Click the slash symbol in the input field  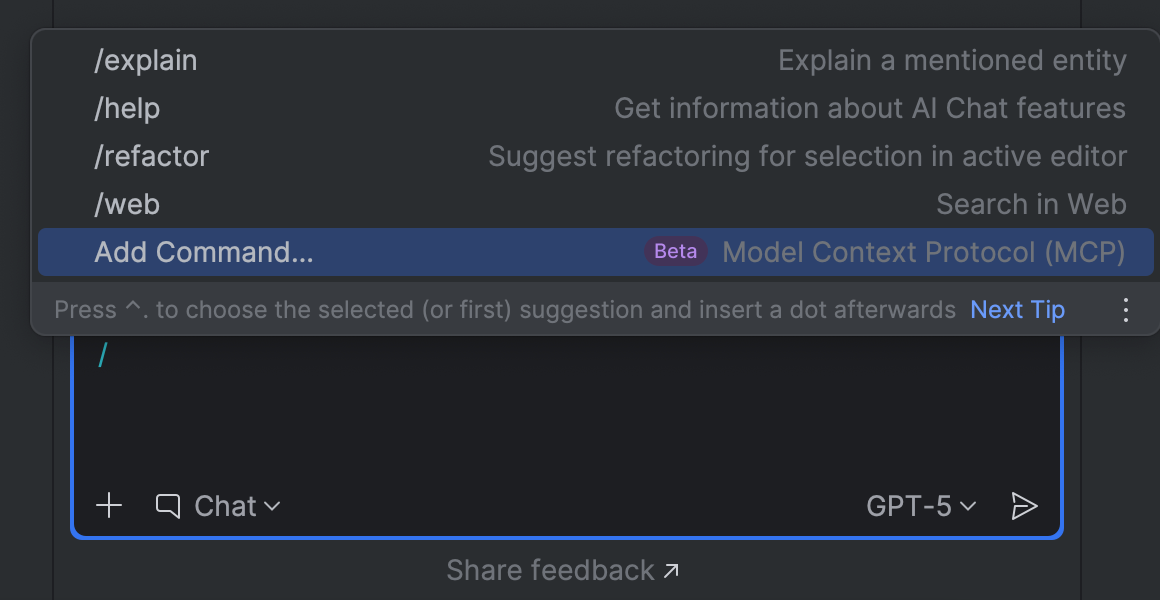click(101, 355)
